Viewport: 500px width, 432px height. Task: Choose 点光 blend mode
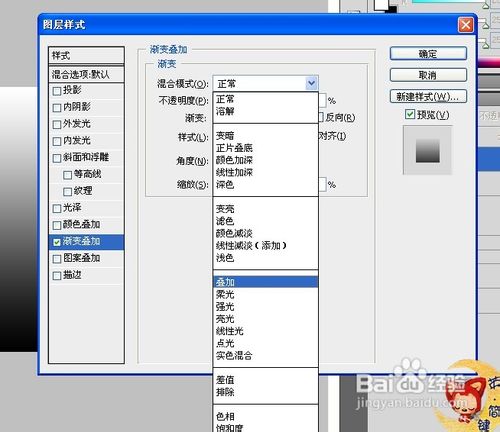tap(266, 343)
